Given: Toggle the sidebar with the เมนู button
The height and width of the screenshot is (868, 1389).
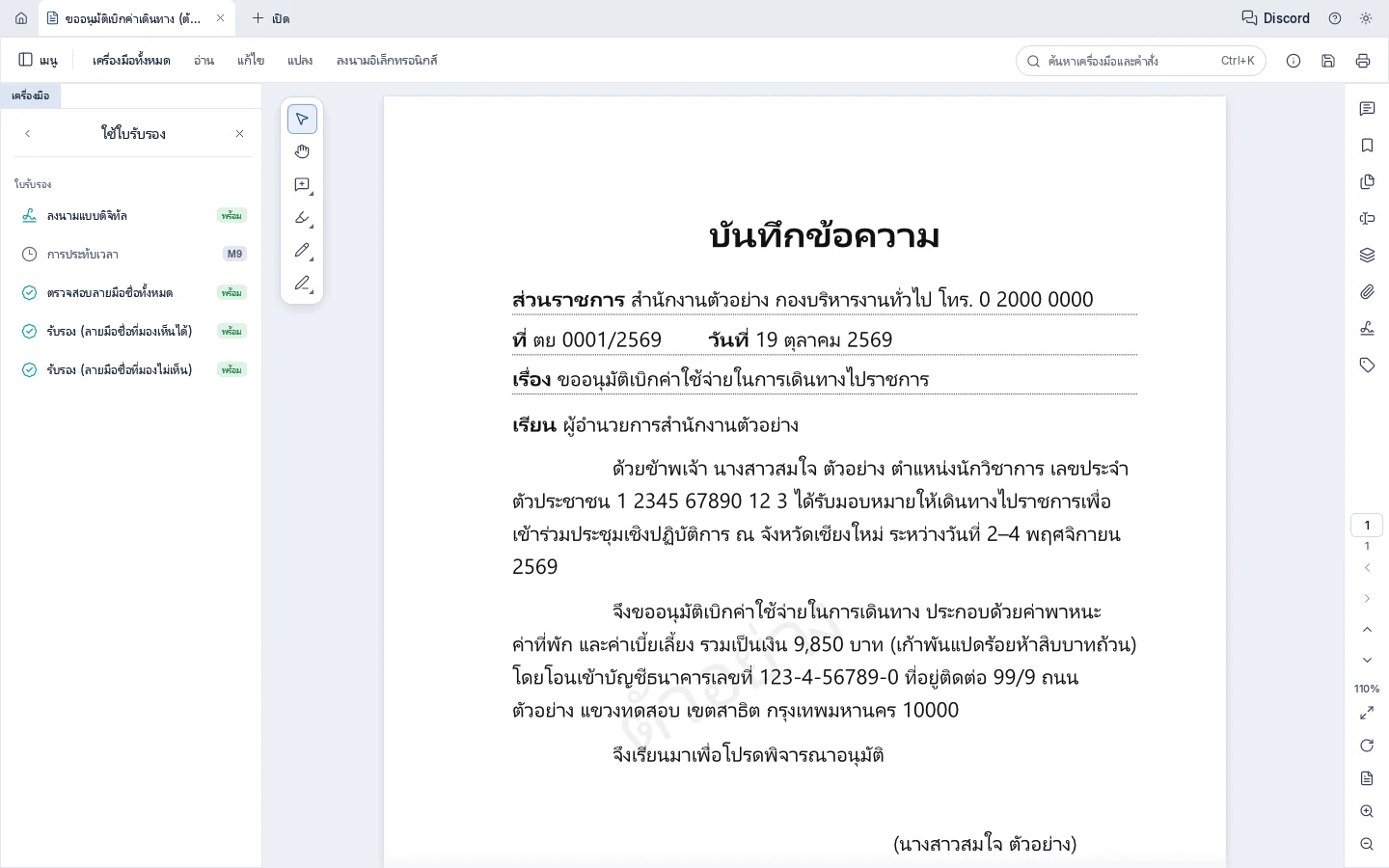Looking at the screenshot, I should coord(39,60).
